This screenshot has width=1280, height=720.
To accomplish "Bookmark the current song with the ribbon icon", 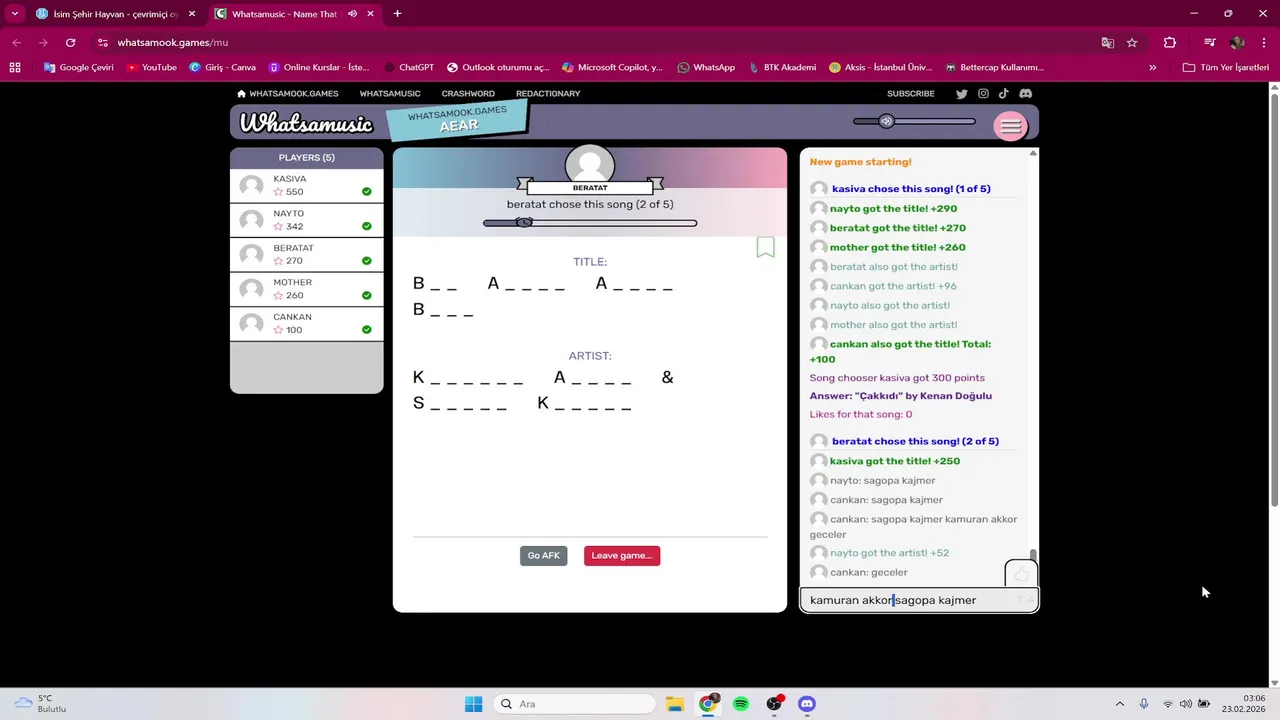I will click(765, 247).
